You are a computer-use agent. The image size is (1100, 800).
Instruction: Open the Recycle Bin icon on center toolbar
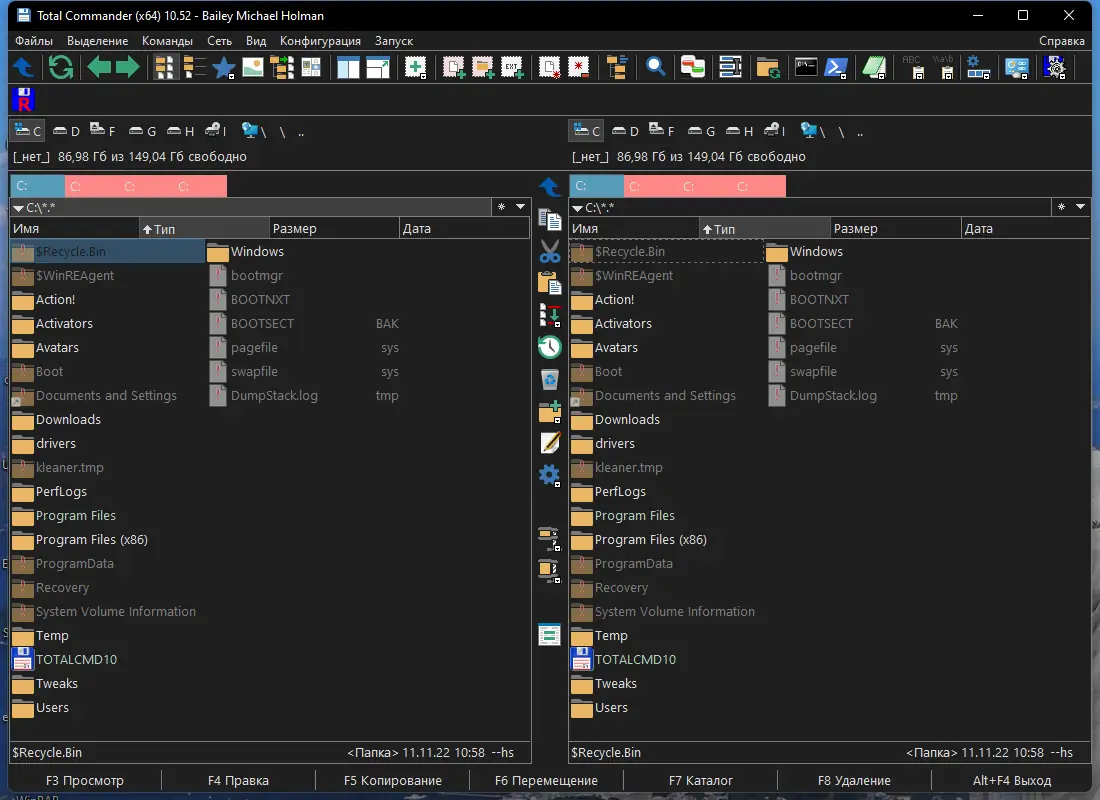point(549,379)
